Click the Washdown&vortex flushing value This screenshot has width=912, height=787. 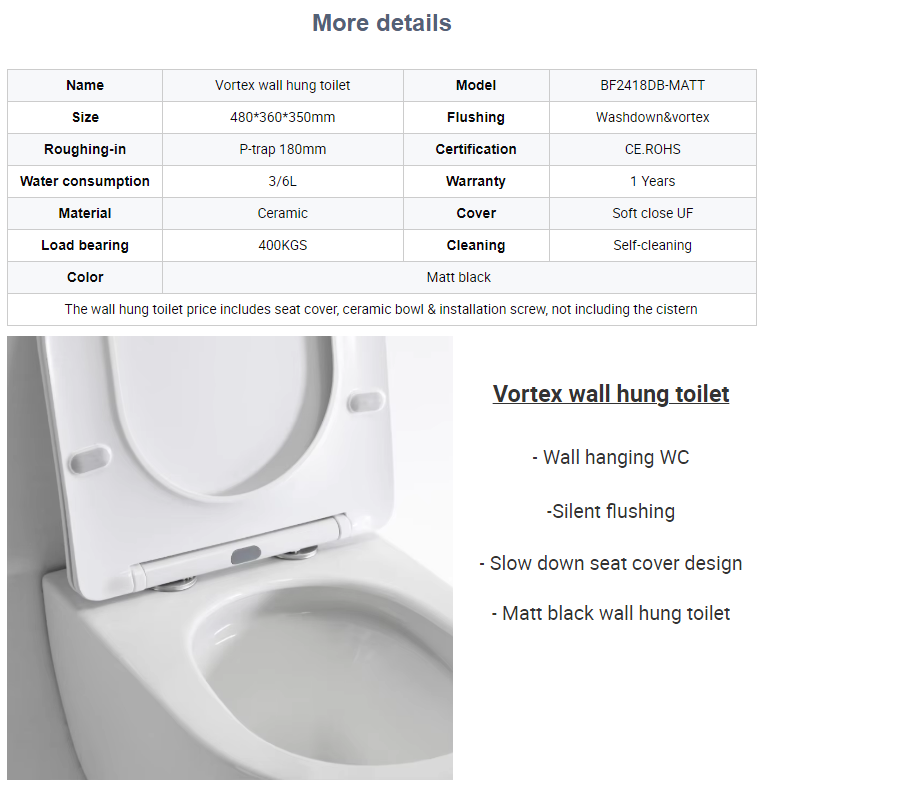click(x=653, y=117)
